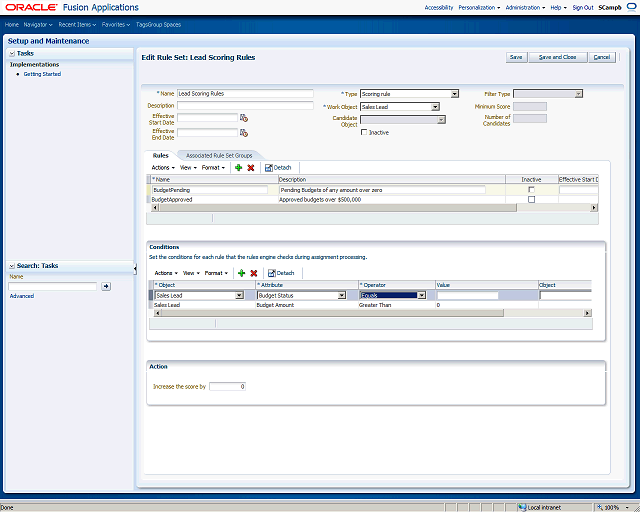640x512 pixels.
Task: Open Format menu in Conditions toolbar
Action: [x=216, y=273]
